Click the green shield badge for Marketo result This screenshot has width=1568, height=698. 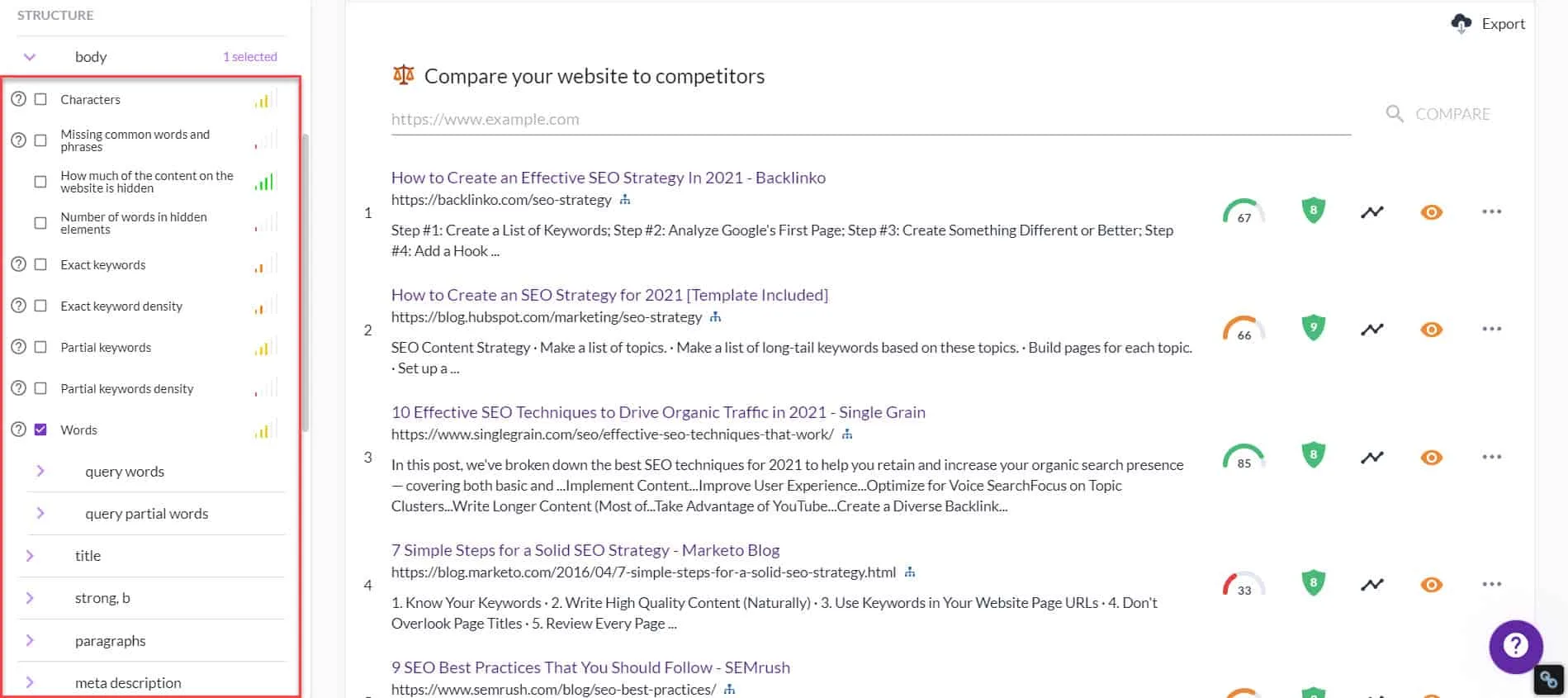tap(1313, 583)
